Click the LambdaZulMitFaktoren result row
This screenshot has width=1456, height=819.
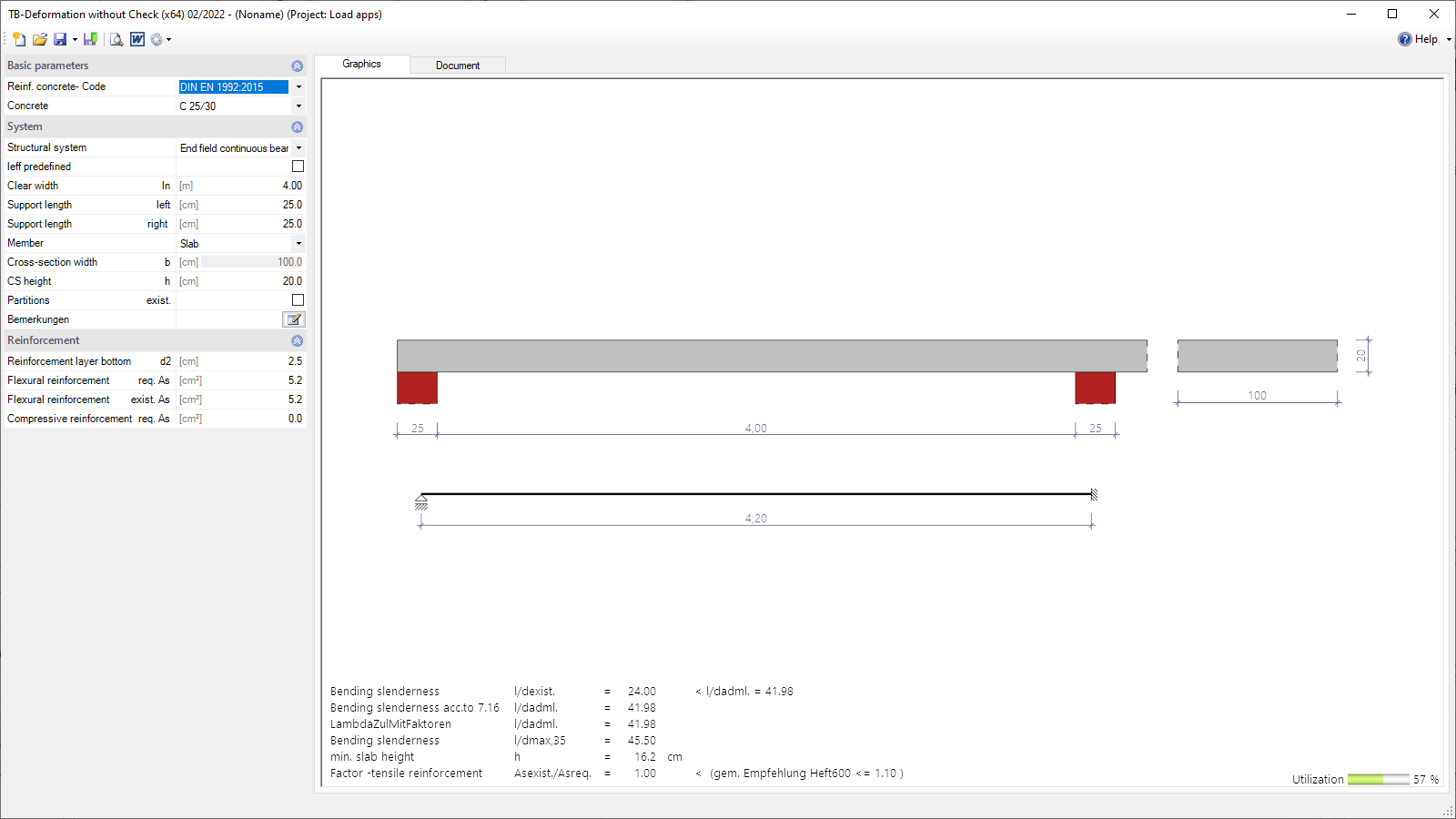pos(493,724)
